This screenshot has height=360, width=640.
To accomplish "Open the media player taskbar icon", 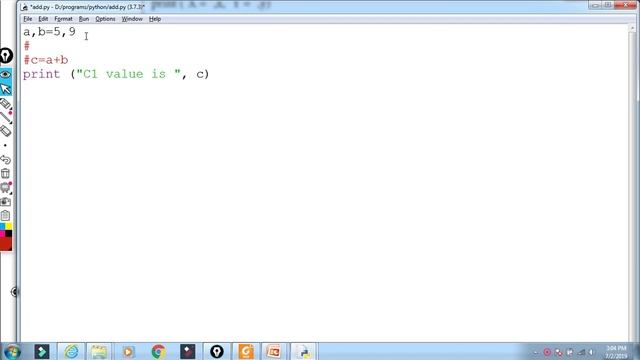I will coord(128,351).
